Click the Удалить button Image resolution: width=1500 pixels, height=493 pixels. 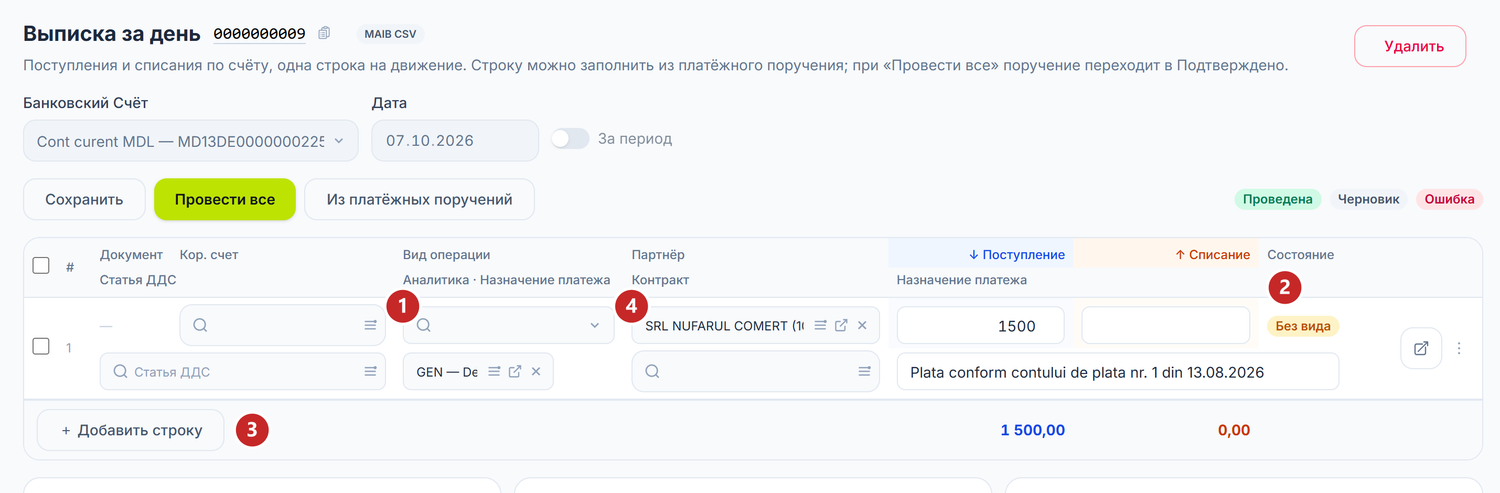[x=1410, y=46]
